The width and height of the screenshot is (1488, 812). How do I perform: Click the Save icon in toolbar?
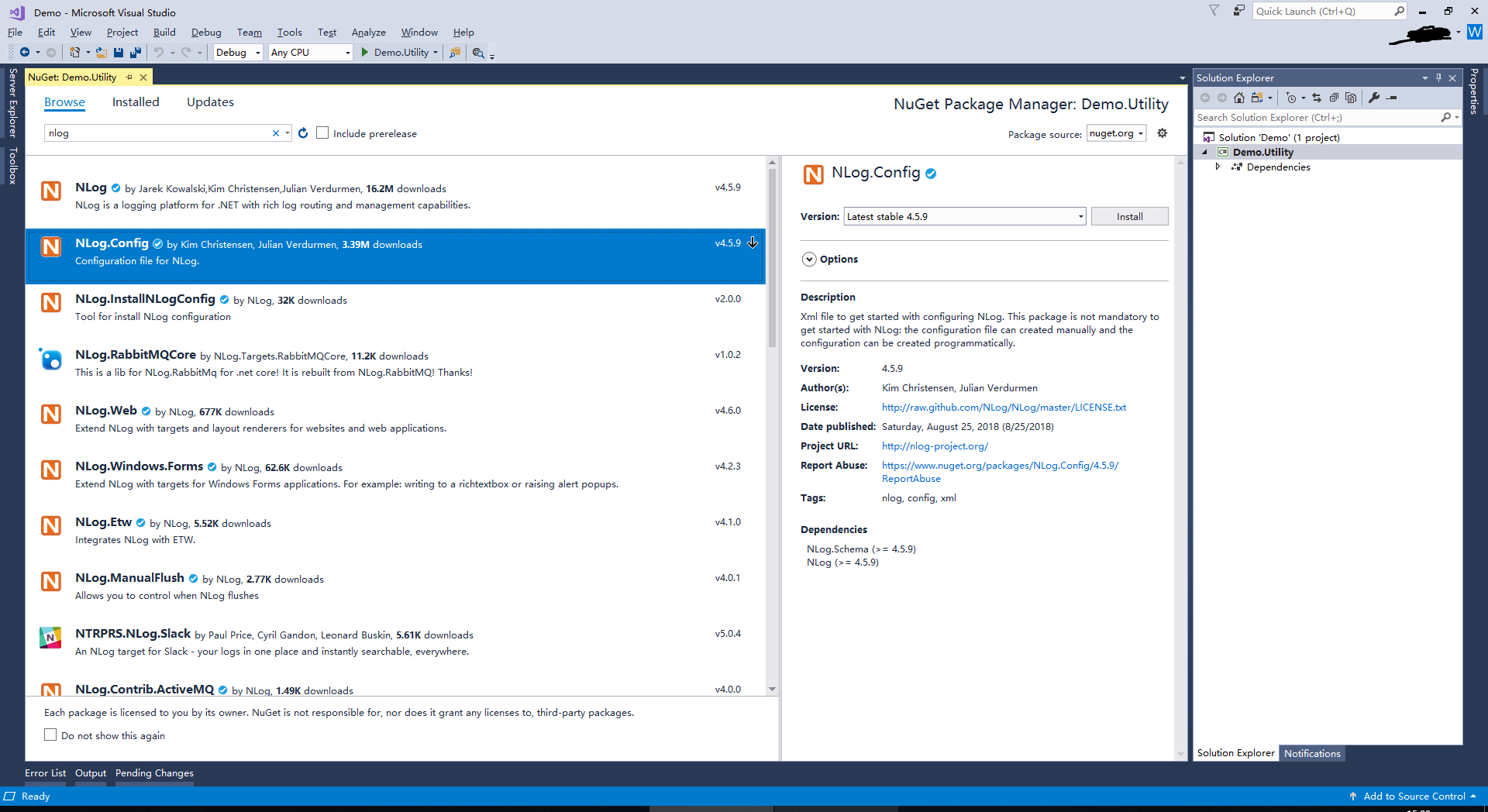point(119,53)
